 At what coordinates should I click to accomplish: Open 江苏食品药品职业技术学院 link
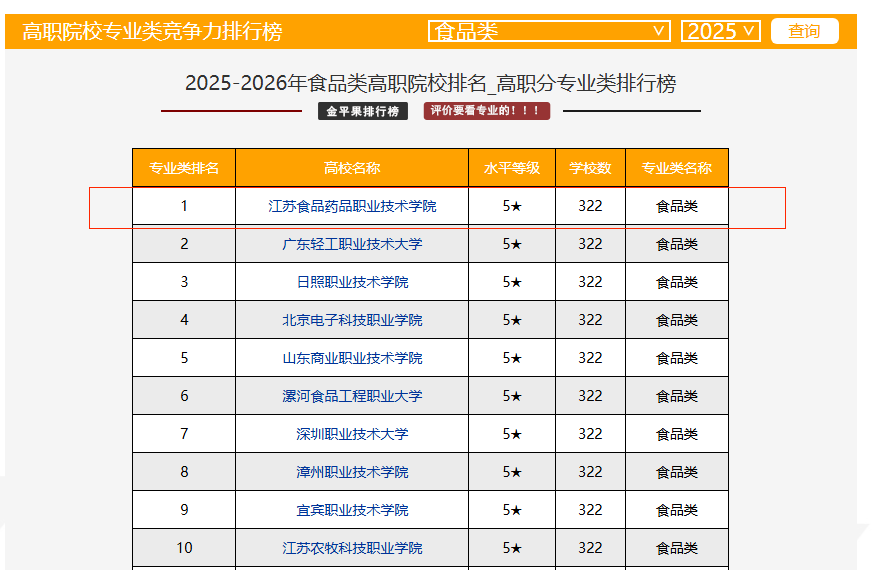coord(352,207)
